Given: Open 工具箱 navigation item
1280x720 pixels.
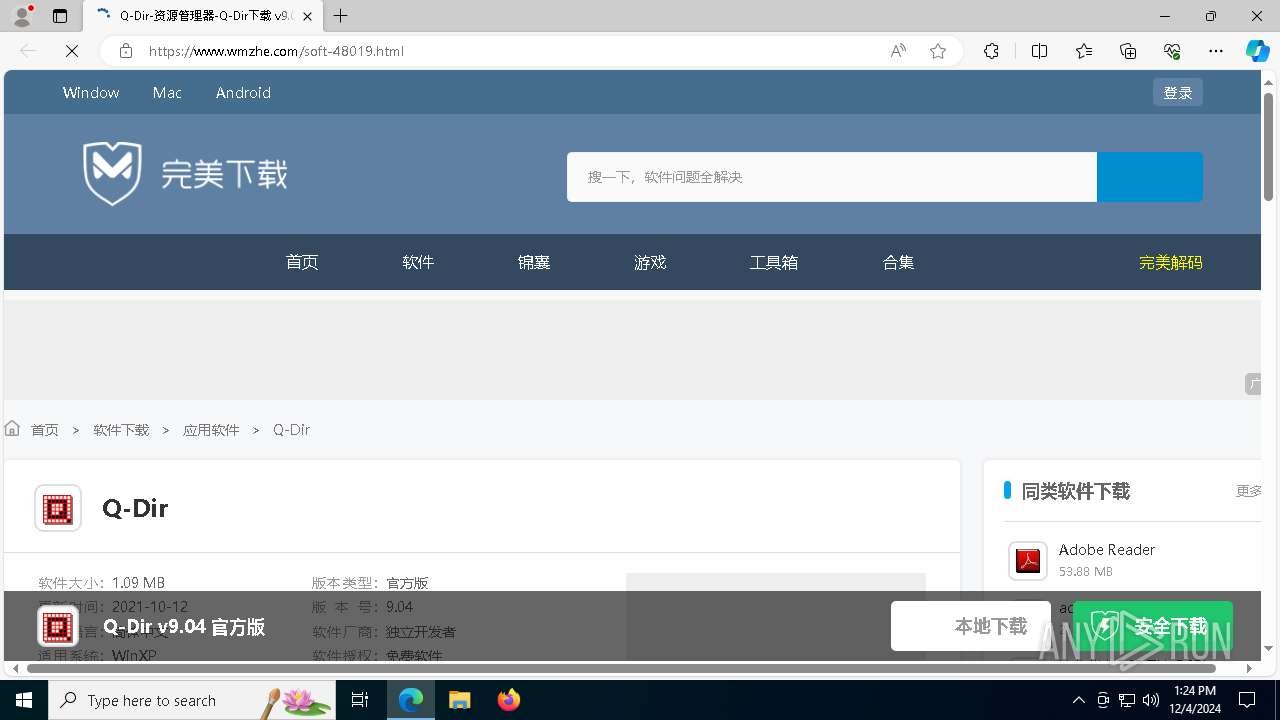Looking at the screenshot, I should (774, 262).
